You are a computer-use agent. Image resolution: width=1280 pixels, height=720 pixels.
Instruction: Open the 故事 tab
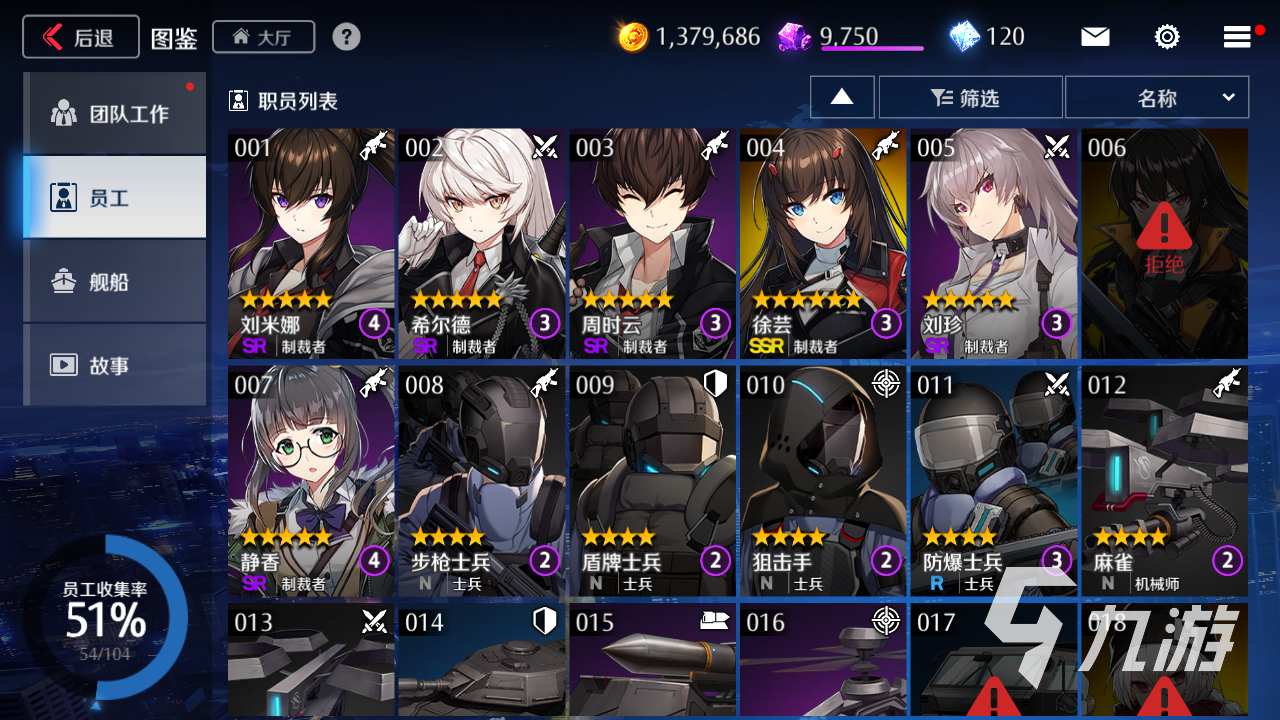pyautogui.click(x=115, y=364)
